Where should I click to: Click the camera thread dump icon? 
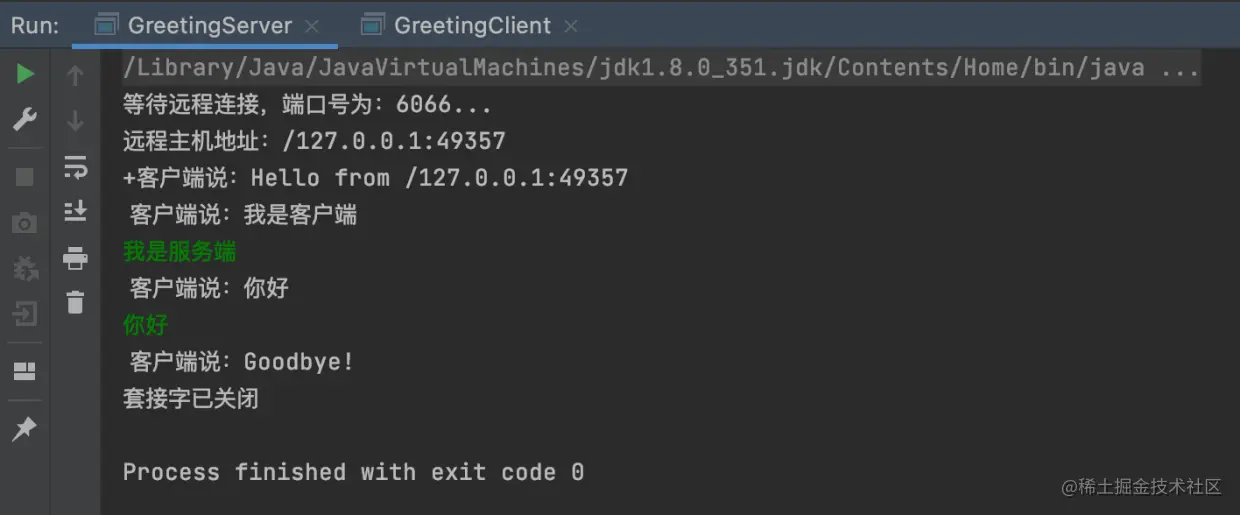[25, 223]
